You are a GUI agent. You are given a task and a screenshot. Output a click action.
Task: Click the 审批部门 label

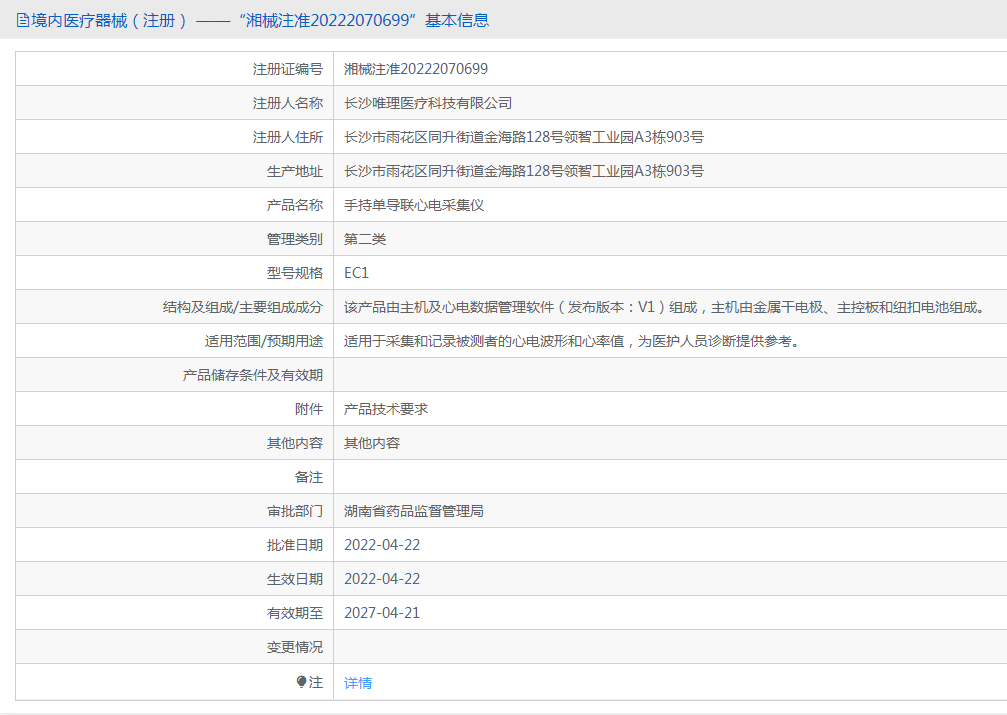click(x=295, y=511)
